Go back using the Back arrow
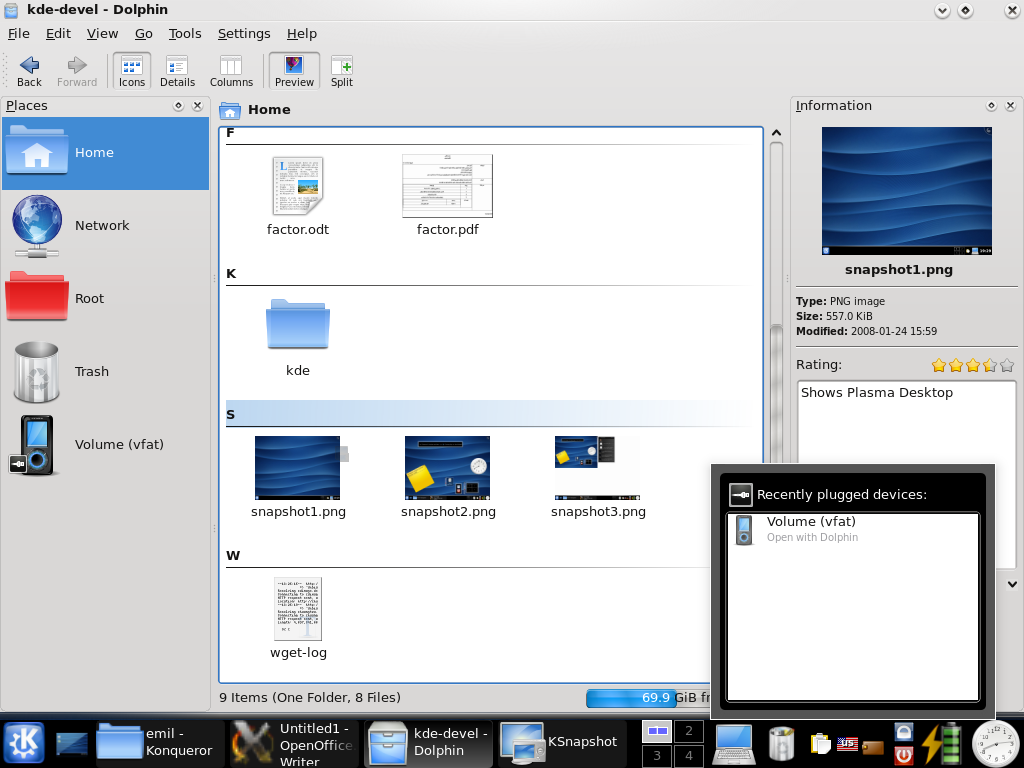The height and width of the screenshot is (768, 1024). point(29,71)
